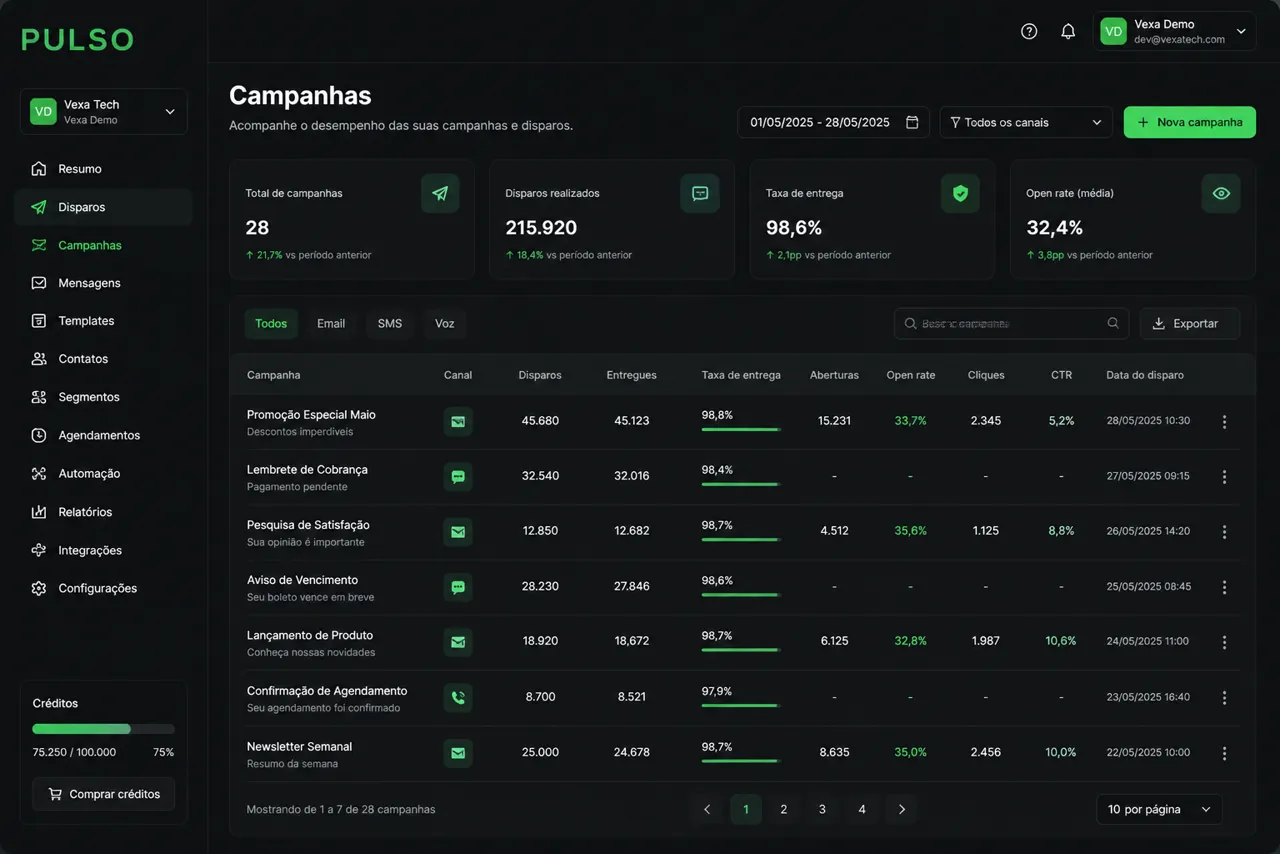Click the search magnifier icon at right of search box

[1113, 323]
